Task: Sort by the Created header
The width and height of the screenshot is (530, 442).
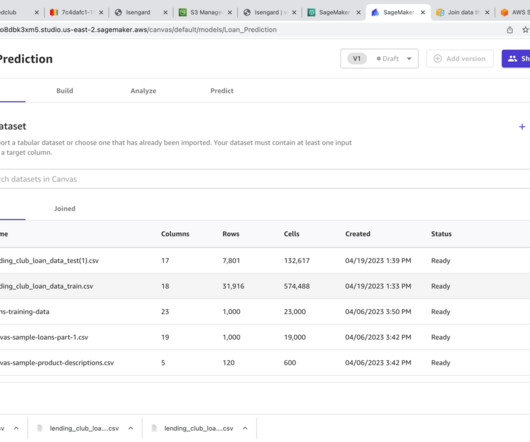Action: [358, 234]
